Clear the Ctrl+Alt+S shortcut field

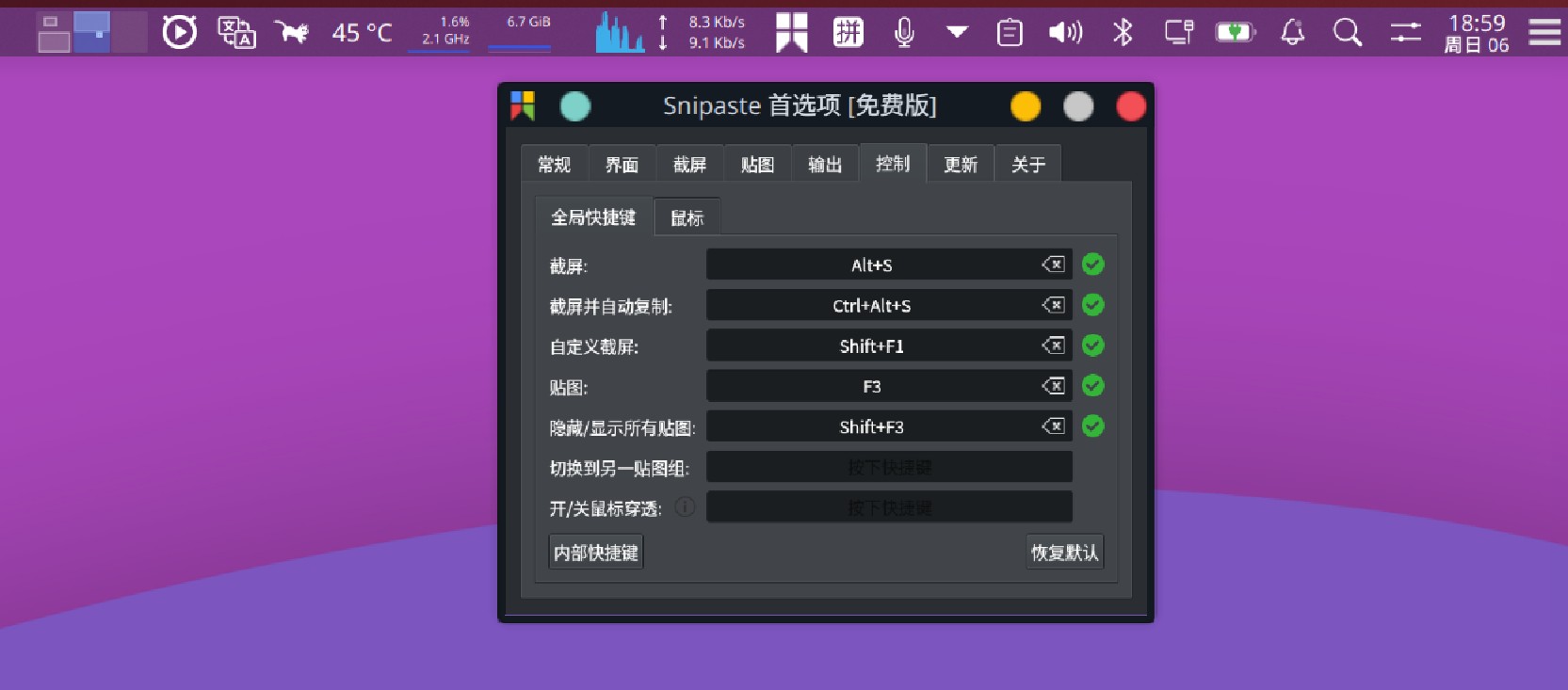[1053, 305]
